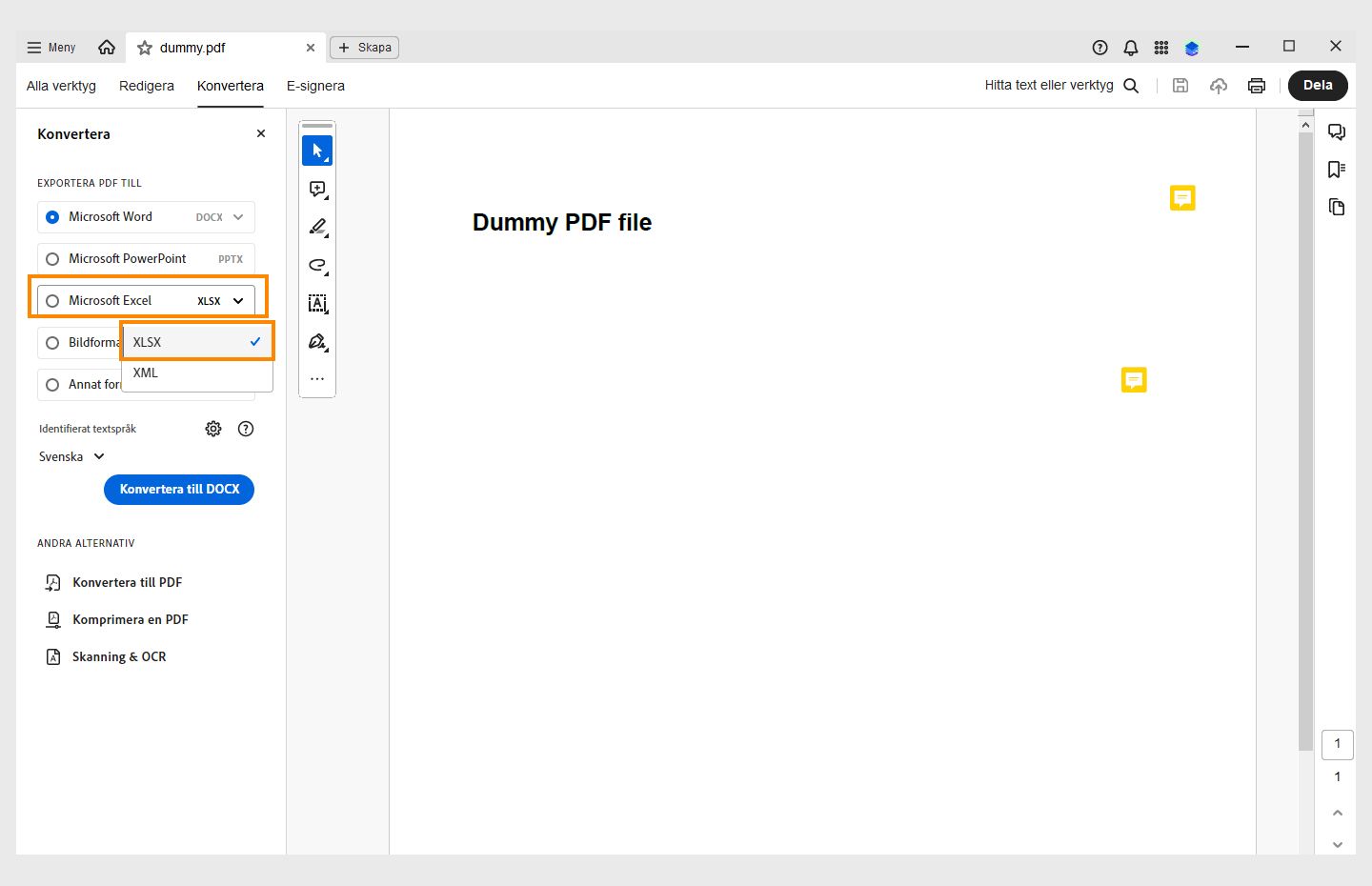Show the bookmarks panel
Image resolution: width=1372 pixels, height=886 pixels.
click(x=1336, y=169)
